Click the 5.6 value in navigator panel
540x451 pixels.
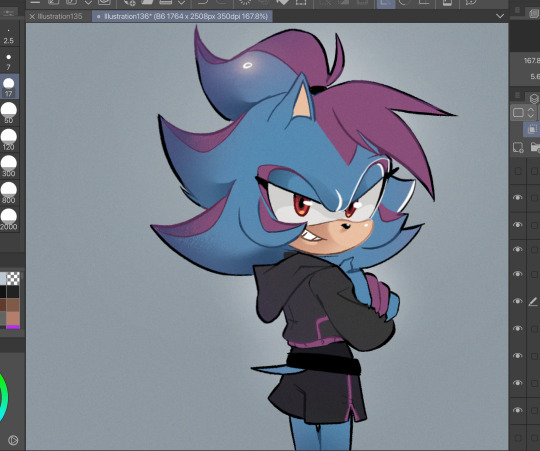(x=535, y=76)
